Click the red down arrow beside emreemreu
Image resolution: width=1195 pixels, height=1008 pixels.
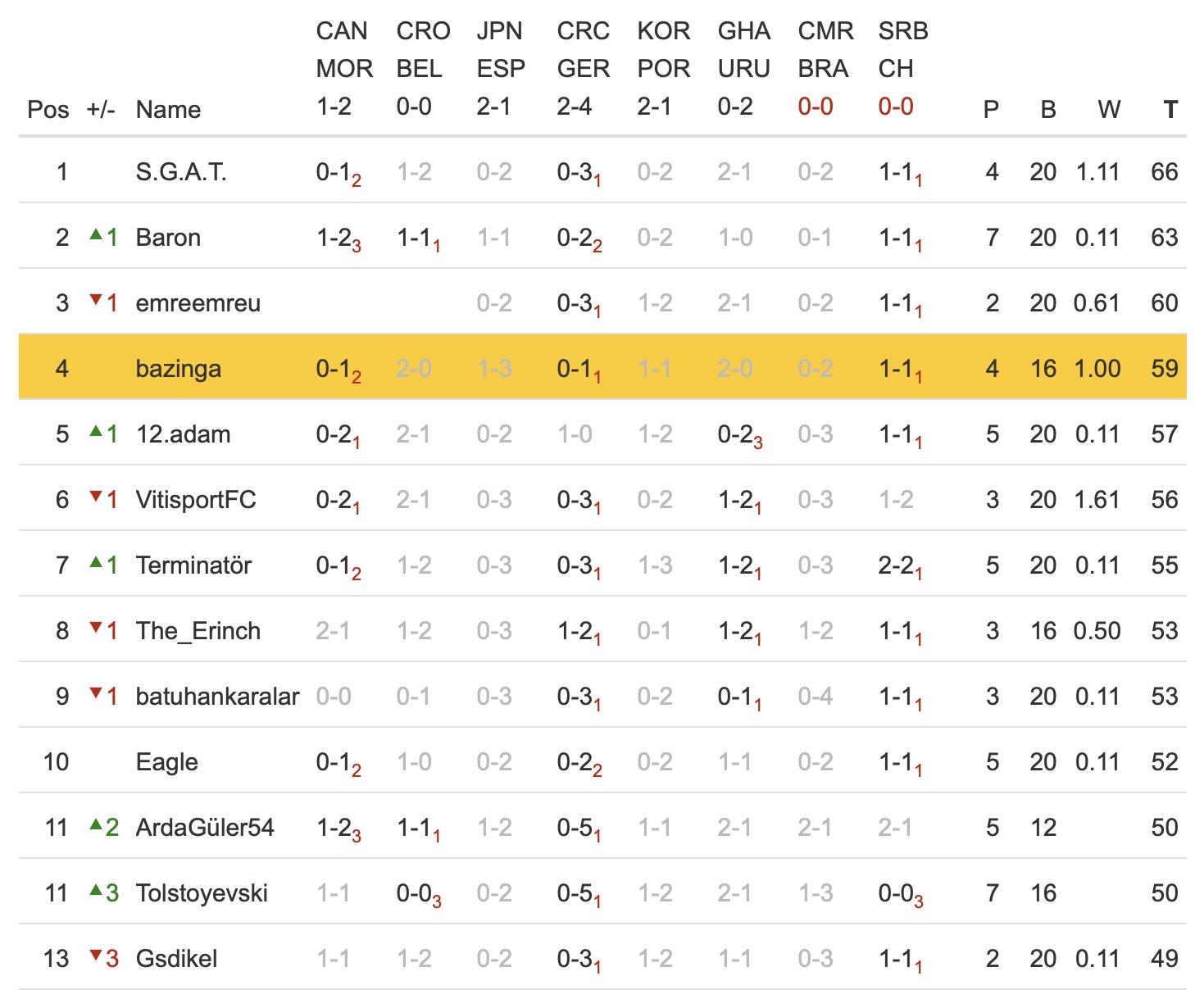coord(96,301)
